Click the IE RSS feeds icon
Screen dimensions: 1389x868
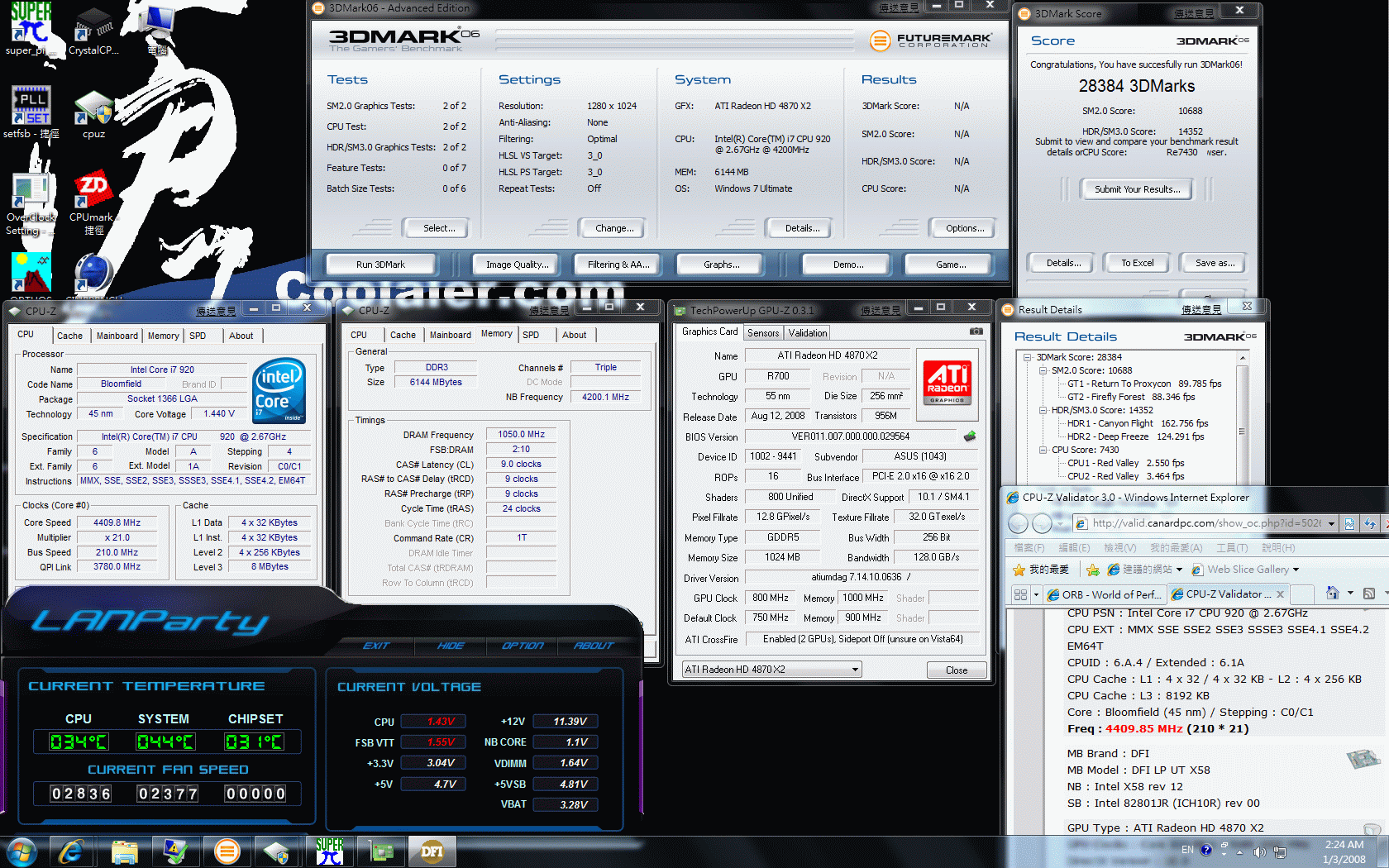[x=1369, y=594]
